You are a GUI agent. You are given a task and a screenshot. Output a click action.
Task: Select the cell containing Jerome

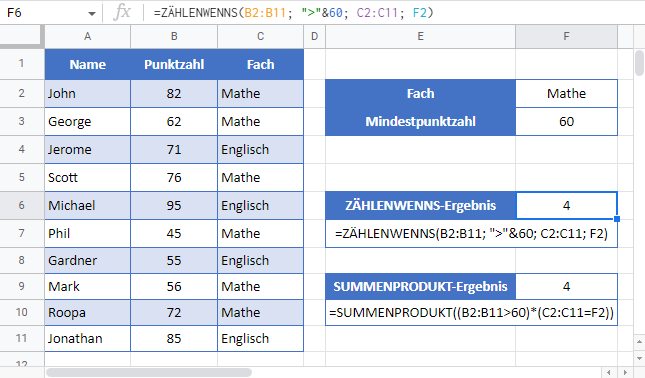pos(88,149)
